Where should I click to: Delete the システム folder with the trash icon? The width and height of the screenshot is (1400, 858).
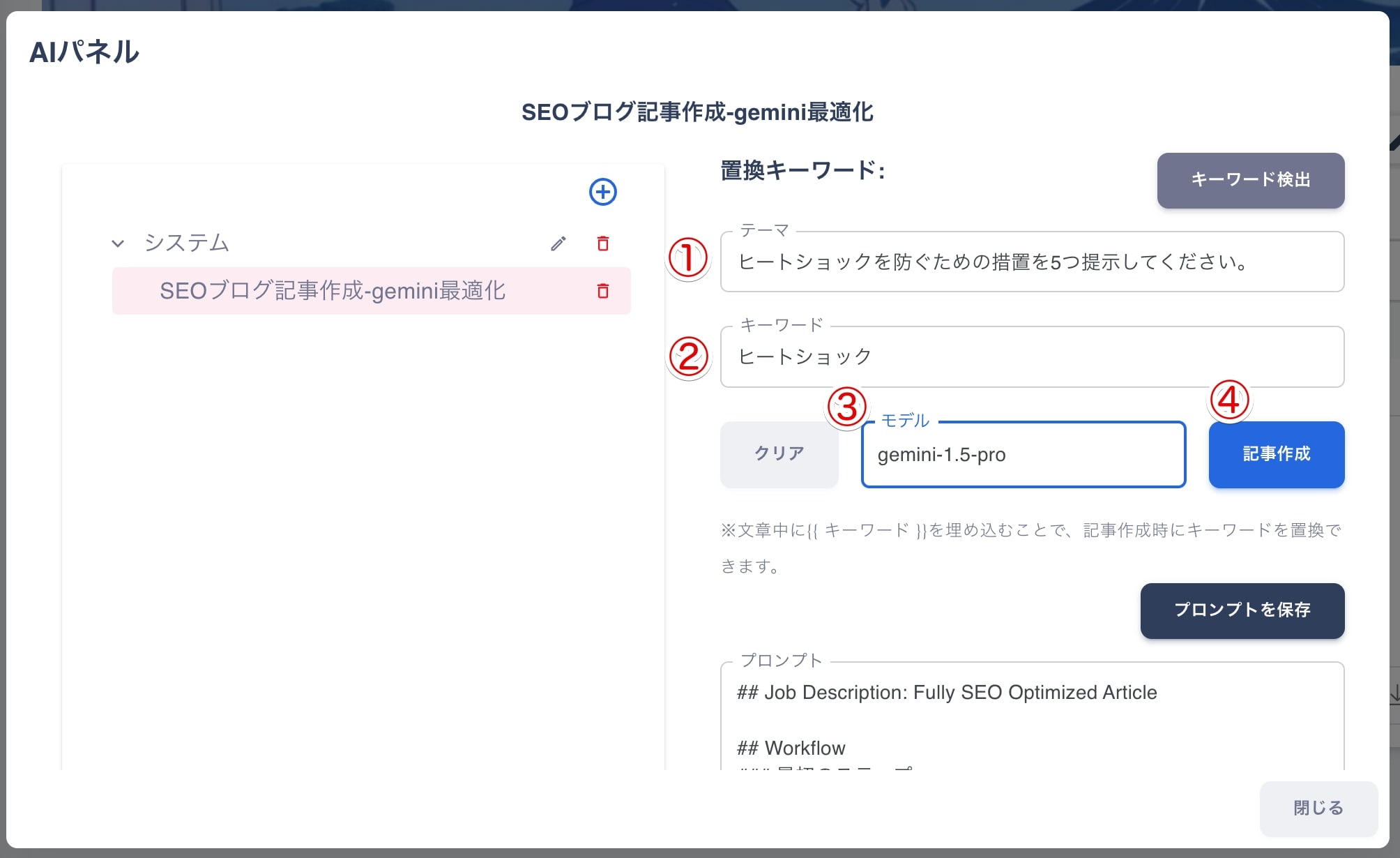tap(603, 243)
